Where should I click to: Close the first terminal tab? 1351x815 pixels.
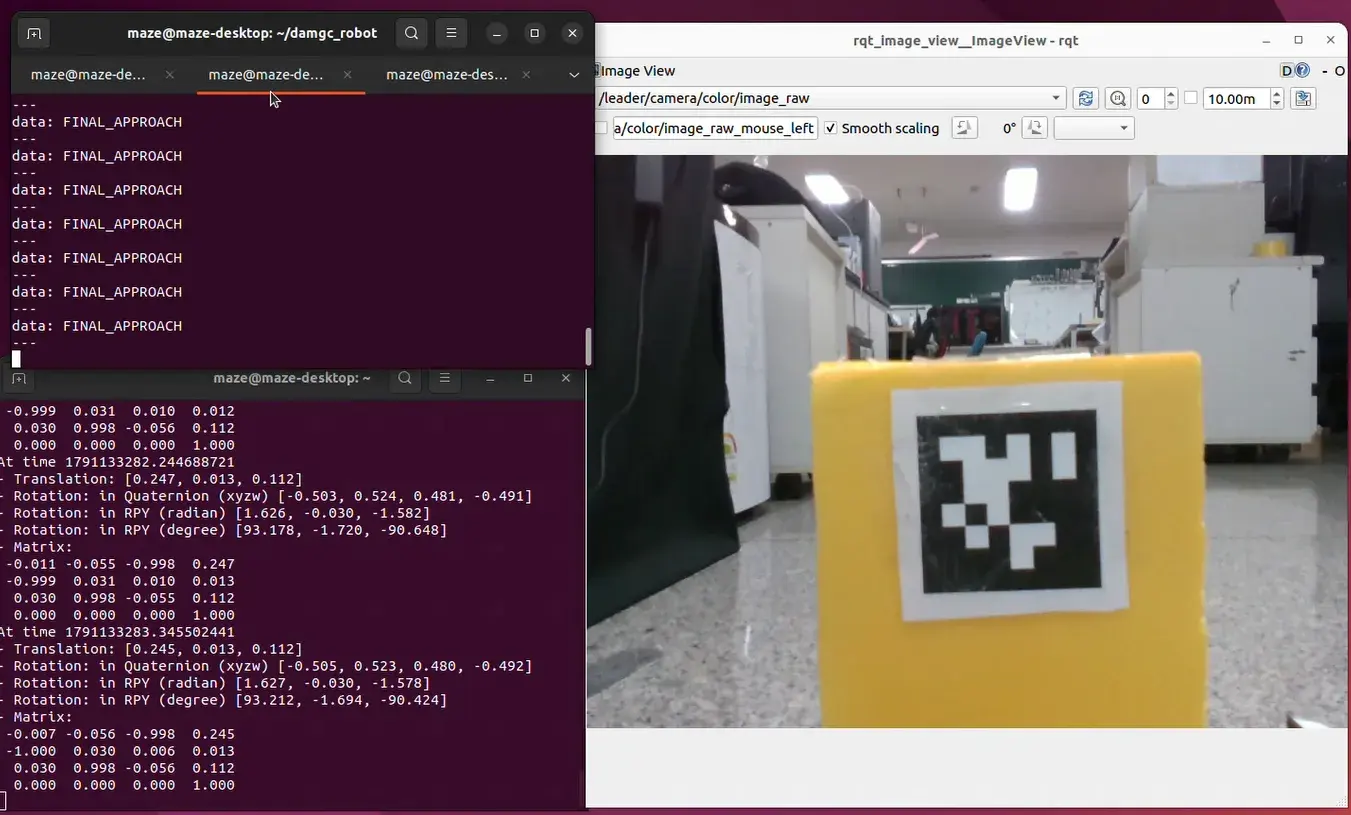pos(169,74)
